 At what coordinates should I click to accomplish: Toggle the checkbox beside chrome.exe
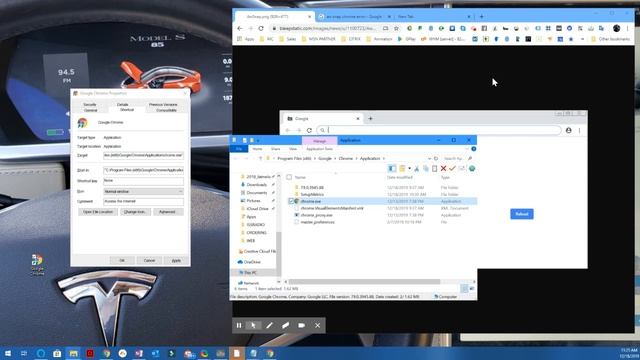click(x=291, y=201)
